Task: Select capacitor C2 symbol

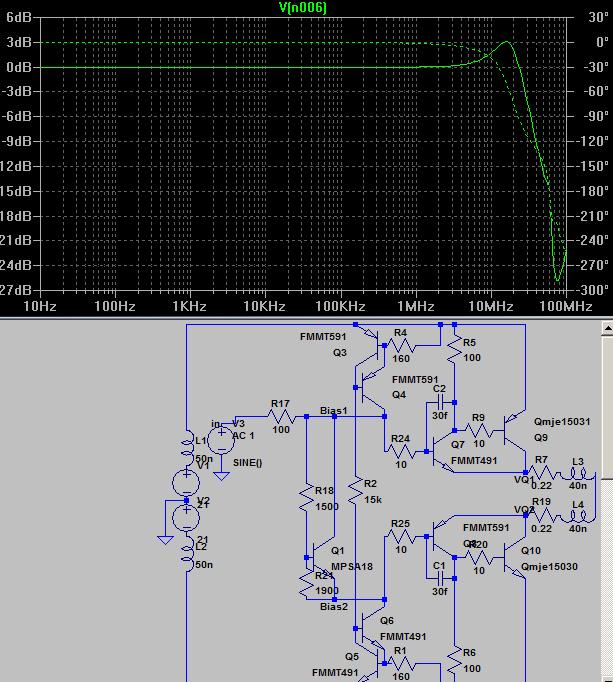Action: 441,402
